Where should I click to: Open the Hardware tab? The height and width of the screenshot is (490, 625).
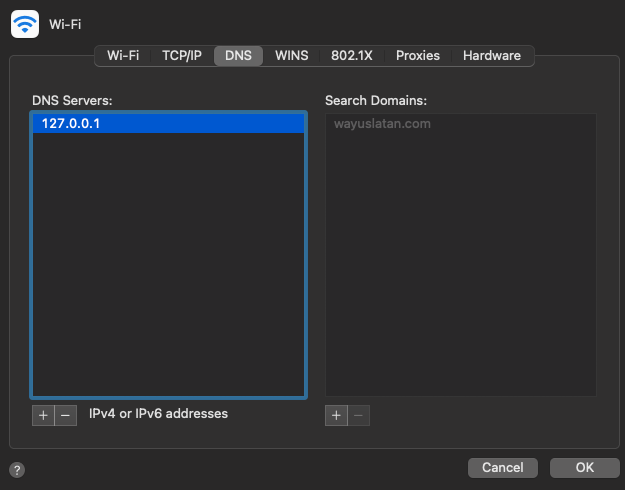[492, 55]
